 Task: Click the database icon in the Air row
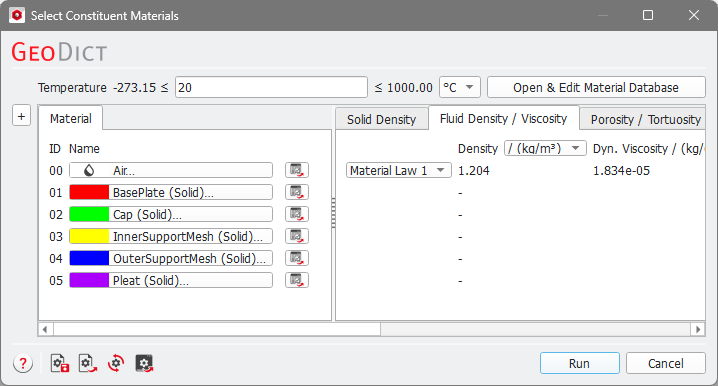click(x=297, y=170)
